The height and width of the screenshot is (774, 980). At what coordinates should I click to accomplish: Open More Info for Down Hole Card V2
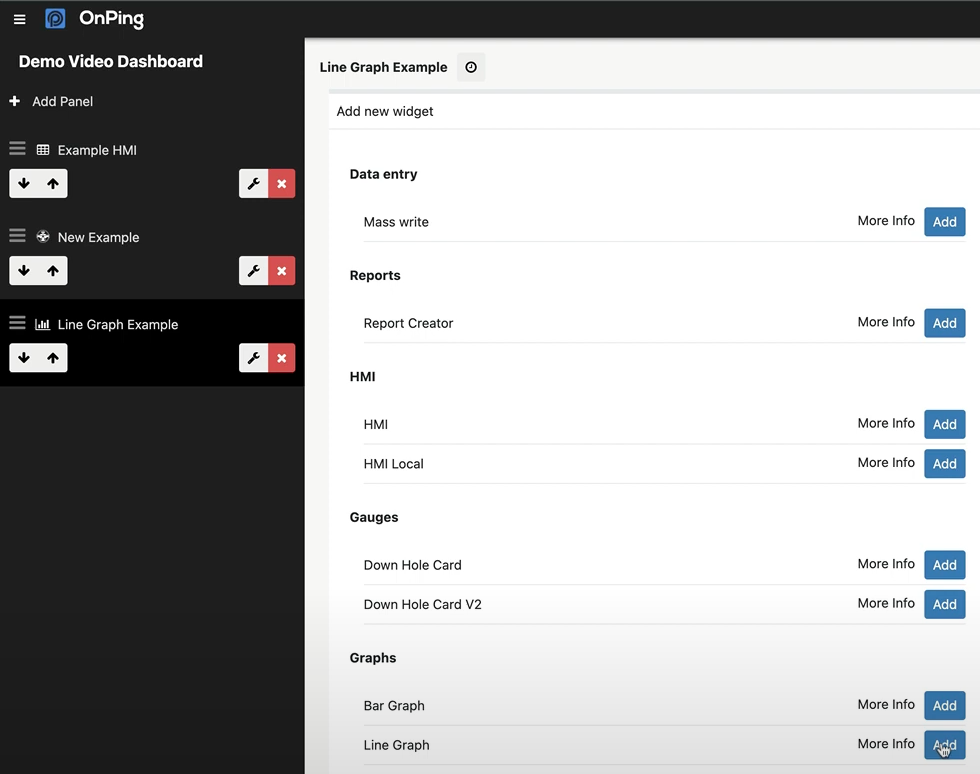(886, 603)
